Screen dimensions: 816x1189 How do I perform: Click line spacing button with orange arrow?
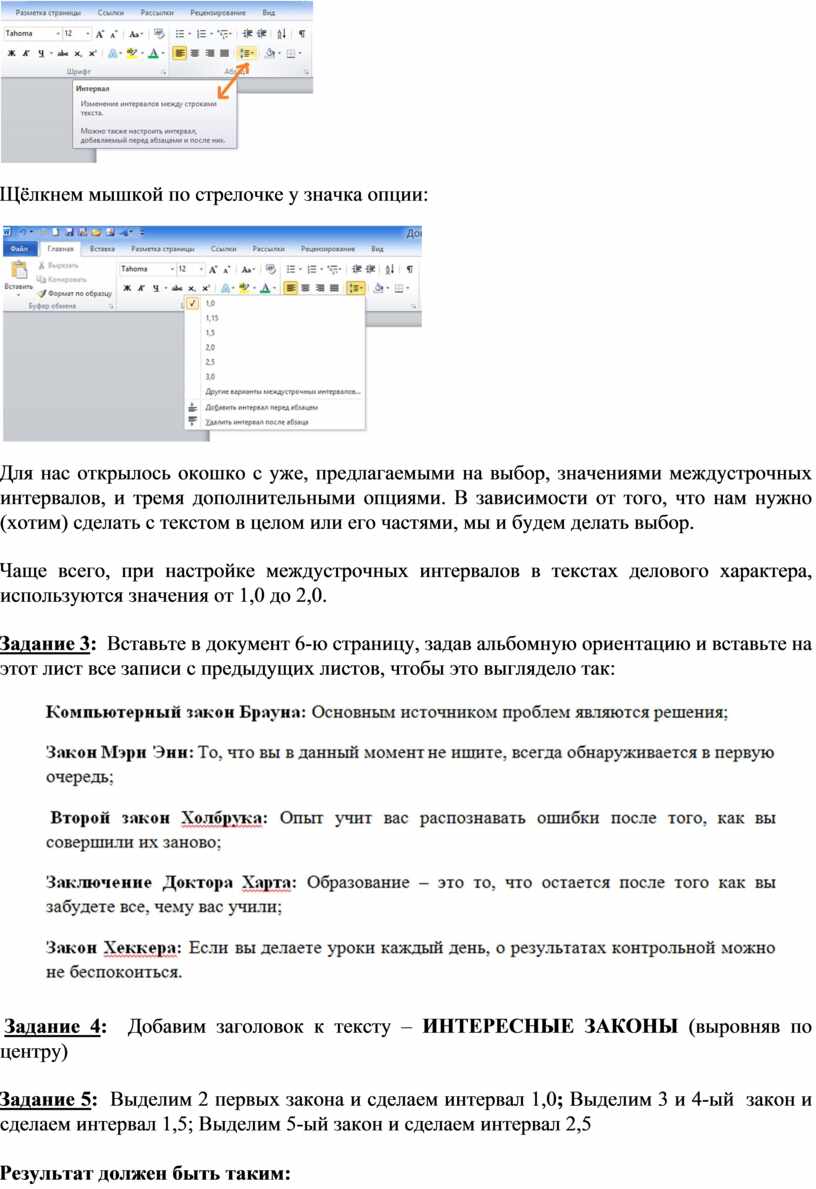(x=246, y=53)
